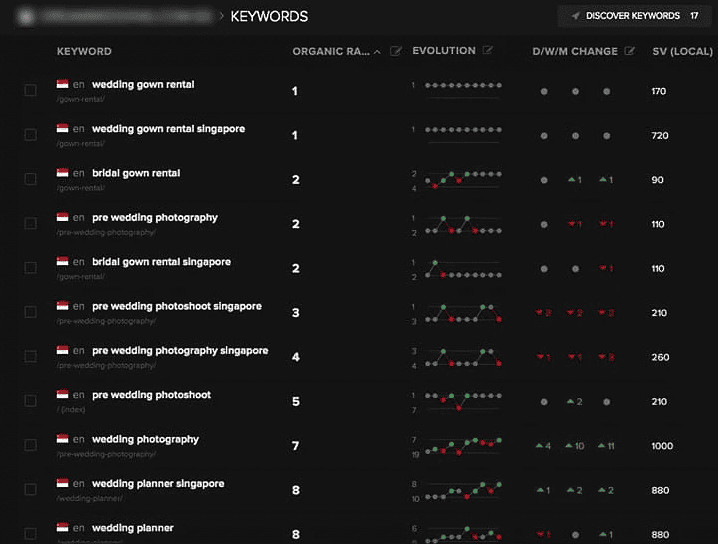Click edit icon beside Organic Rank header

396,51
